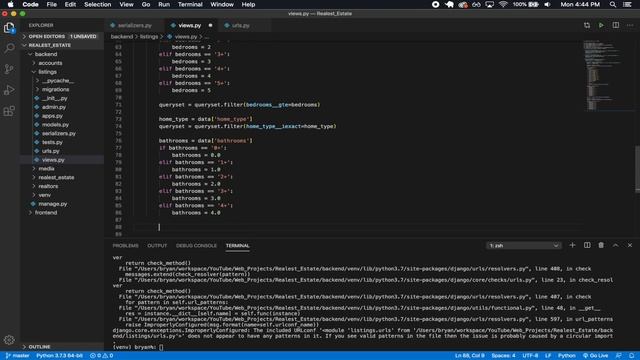The width and height of the screenshot is (640, 360).
Task: Open the Extensions view
Action: [x=9, y=111]
